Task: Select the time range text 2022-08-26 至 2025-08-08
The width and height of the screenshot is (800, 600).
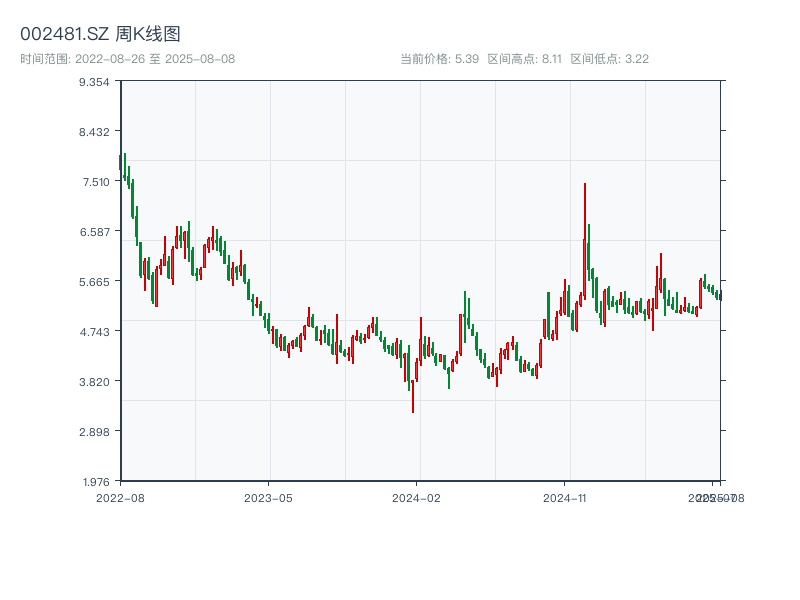Action: pyautogui.click(x=155, y=59)
